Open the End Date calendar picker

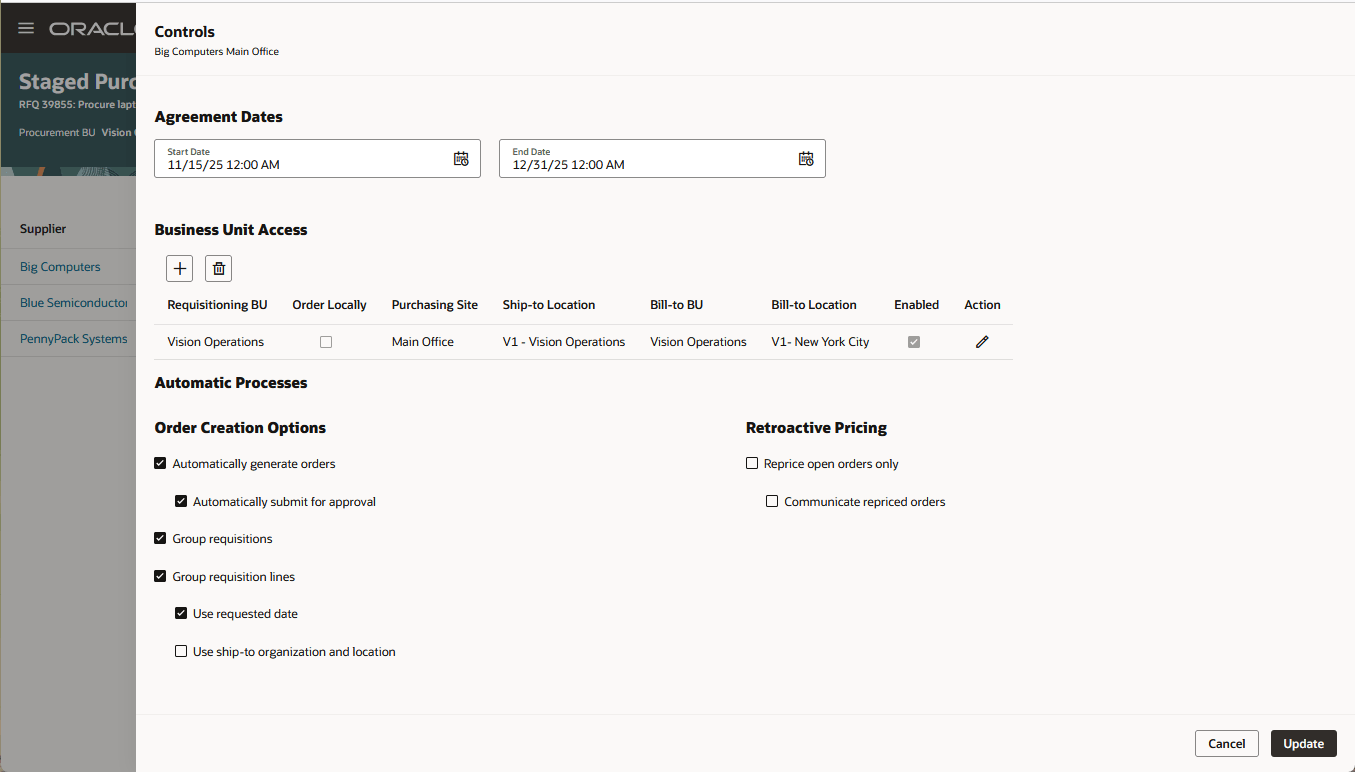[806, 158]
